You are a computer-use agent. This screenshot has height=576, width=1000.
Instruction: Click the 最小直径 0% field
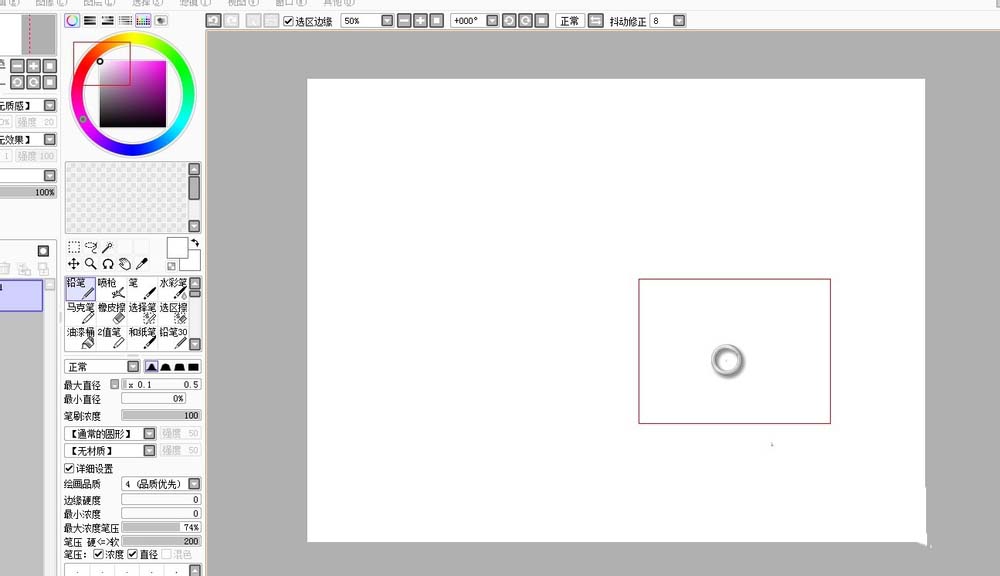pyautogui.click(x=153, y=398)
